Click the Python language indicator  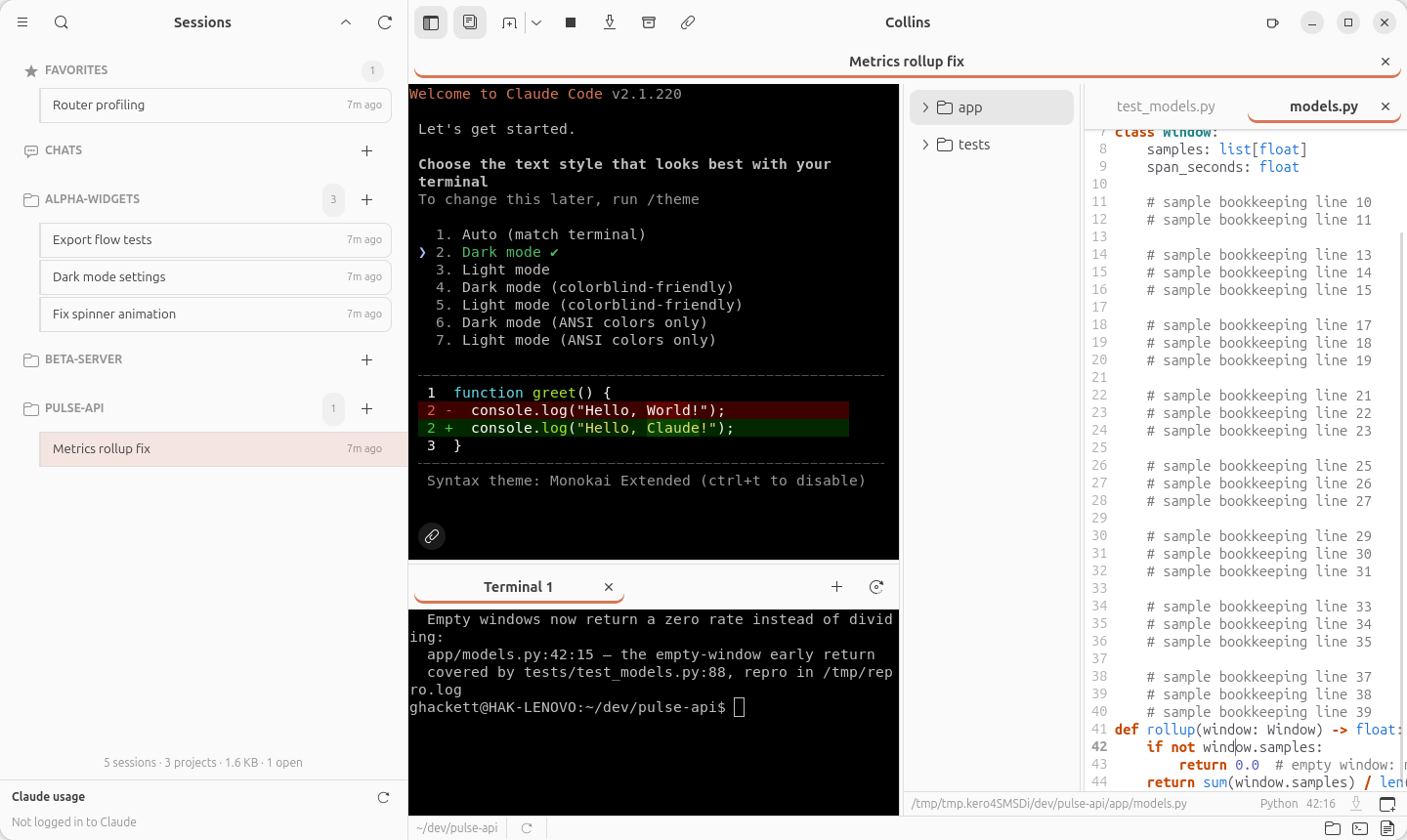pyautogui.click(x=1279, y=804)
